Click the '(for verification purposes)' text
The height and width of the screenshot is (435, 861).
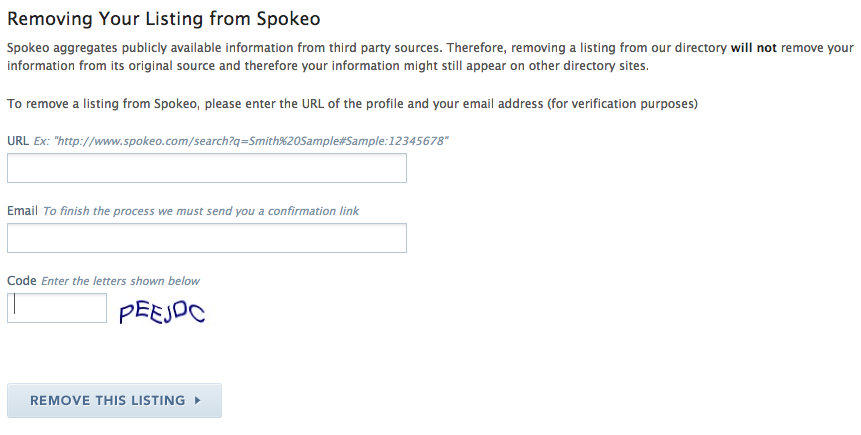622,104
